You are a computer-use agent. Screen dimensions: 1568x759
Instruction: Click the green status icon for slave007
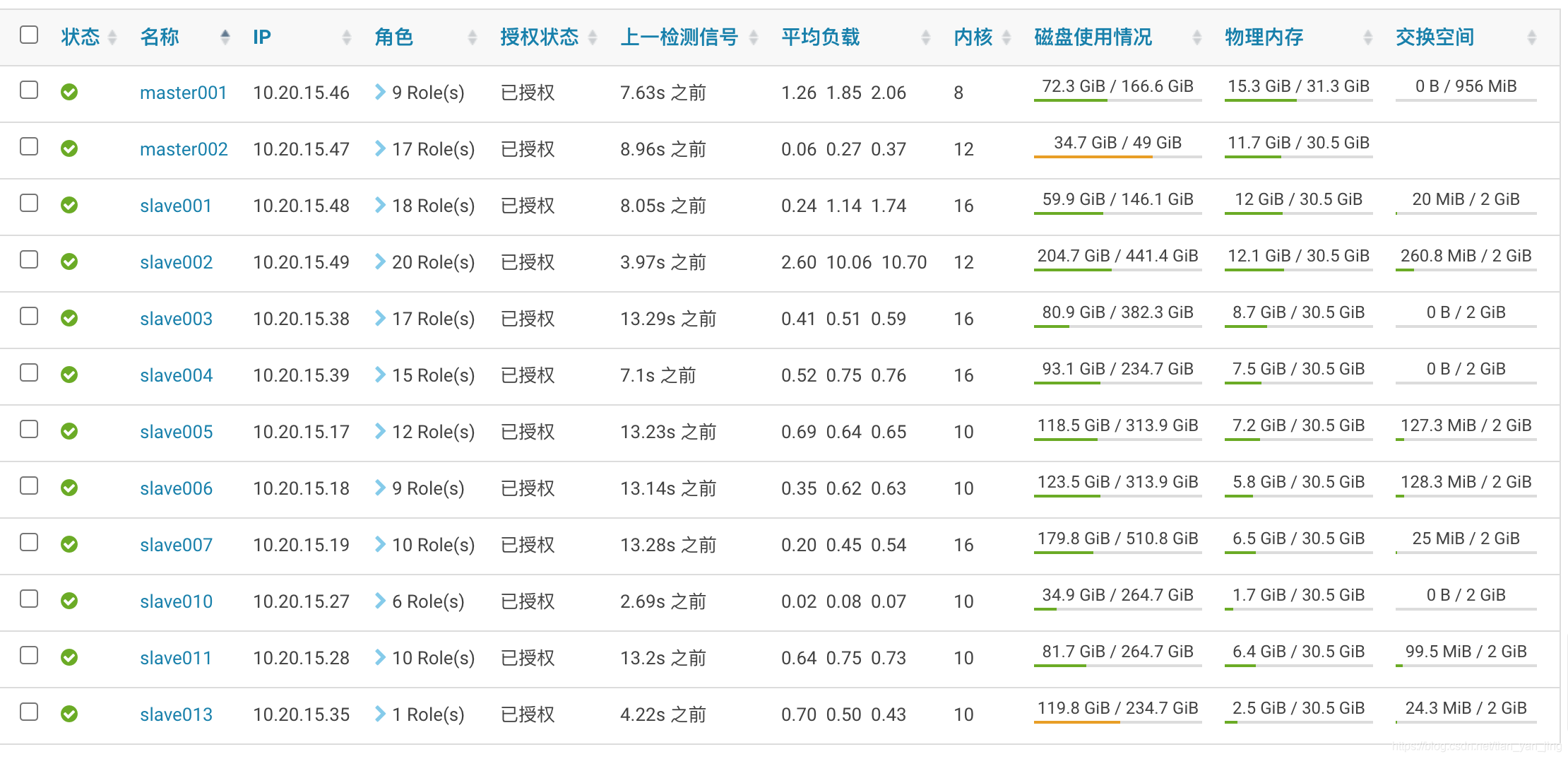pos(69,544)
